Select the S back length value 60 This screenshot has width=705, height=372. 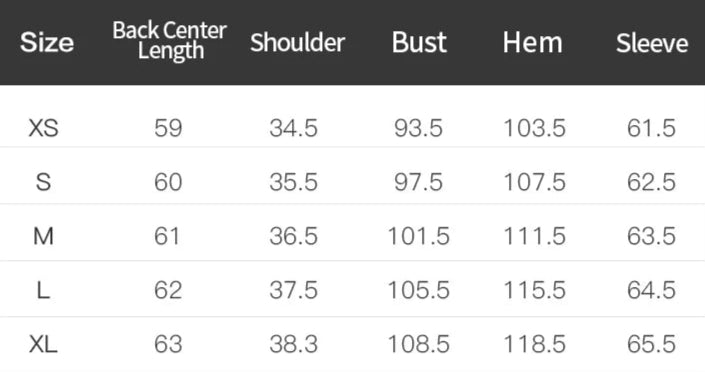click(x=168, y=182)
